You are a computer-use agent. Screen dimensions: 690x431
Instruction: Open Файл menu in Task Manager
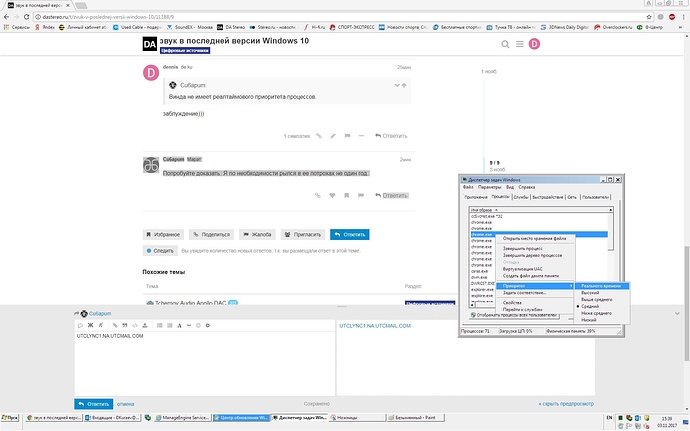[468, 187]
